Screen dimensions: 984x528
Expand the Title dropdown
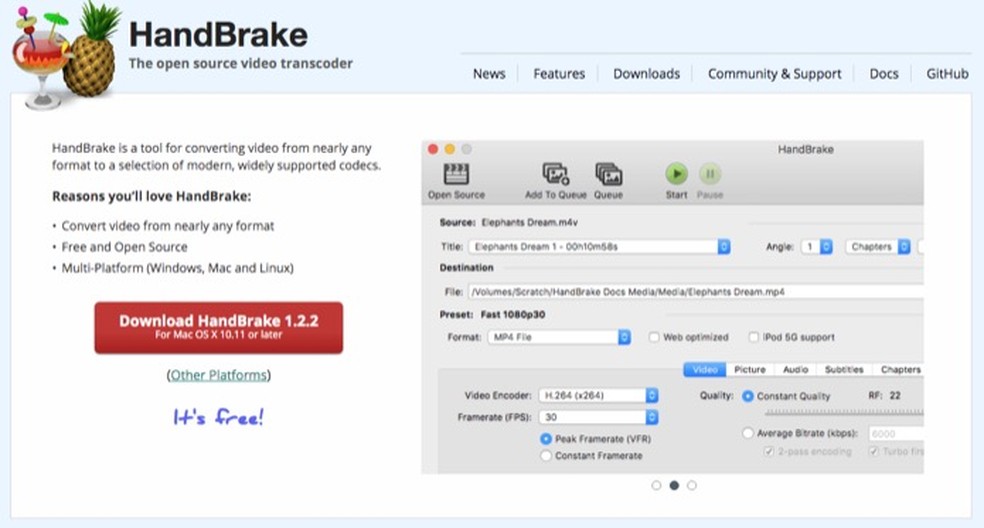[599, 247]
